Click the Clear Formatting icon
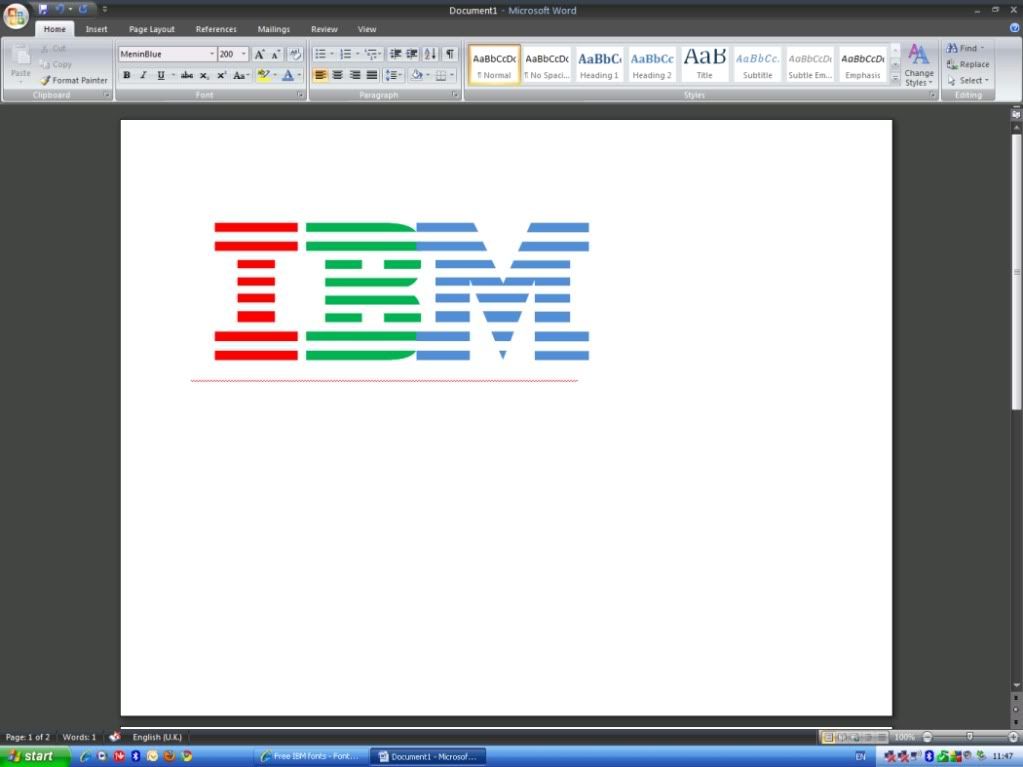The width and height of the screenshot is (1023, 767). (x=295, y=54)
